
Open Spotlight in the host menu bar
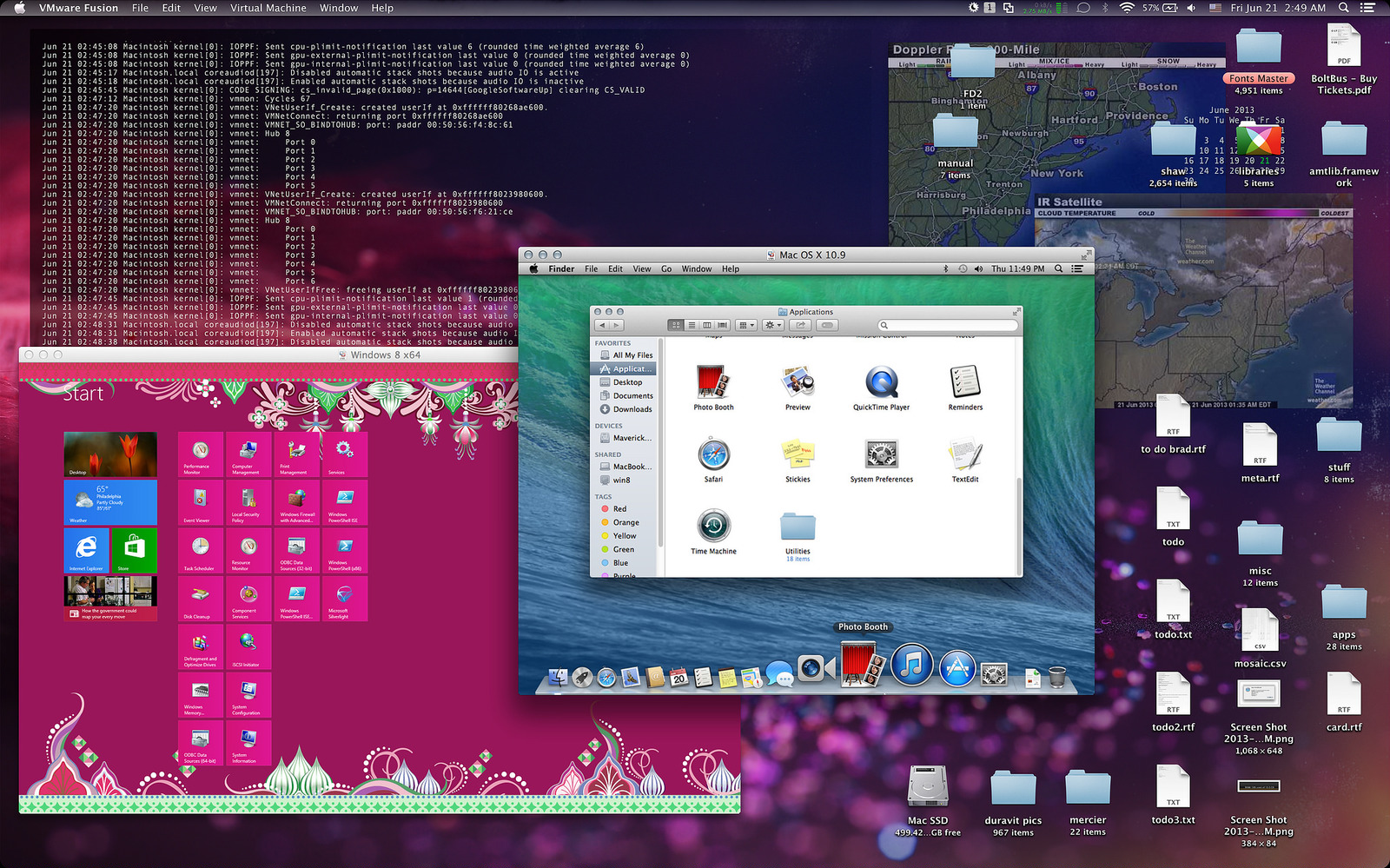point(1343,8)
